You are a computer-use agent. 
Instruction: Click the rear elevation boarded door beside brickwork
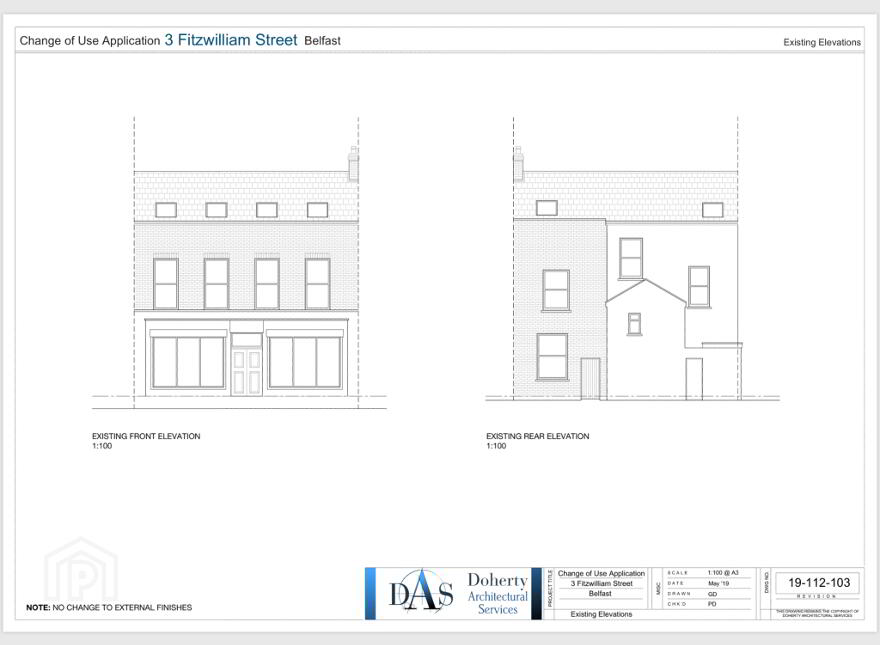(590, 379)
